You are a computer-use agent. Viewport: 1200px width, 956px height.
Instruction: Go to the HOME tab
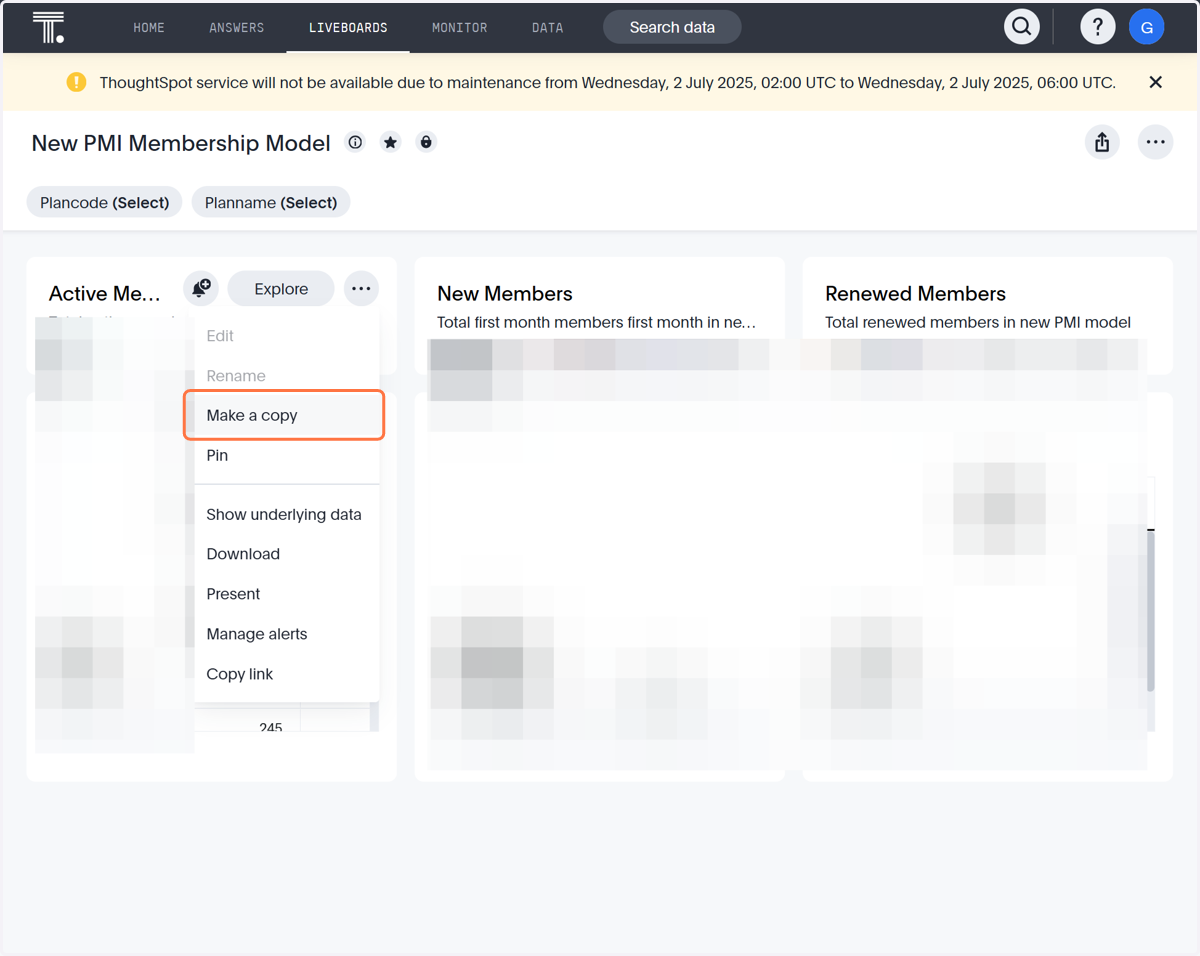pos(149,27)
